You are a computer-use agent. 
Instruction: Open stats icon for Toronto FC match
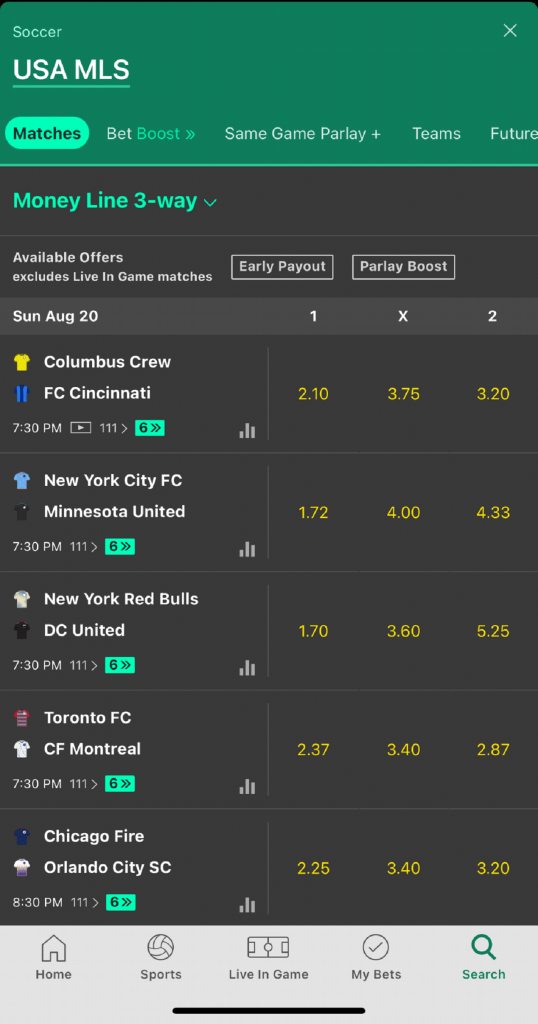247,786
